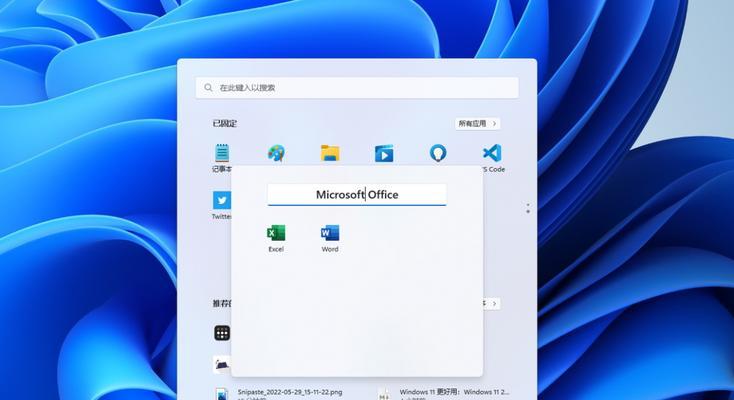Open Snipaste_2022-05-29_15-11-22.png recommended file
Viewport: 734px width, 400px height.
(x=290, y=392)
